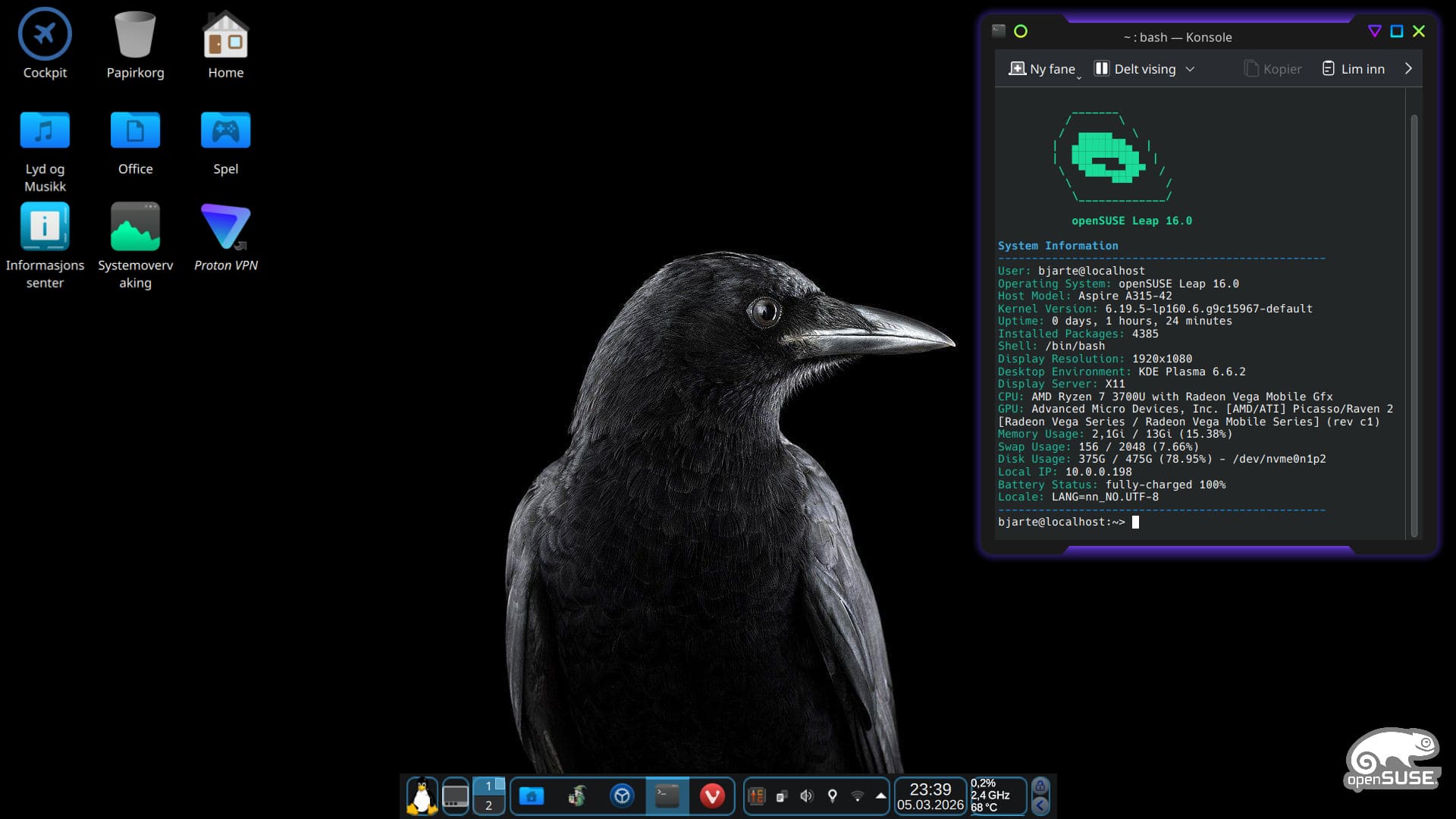
Task: Expand the Delt vising dropdown
Action: pyautogui.click(x=1190, y=69)
